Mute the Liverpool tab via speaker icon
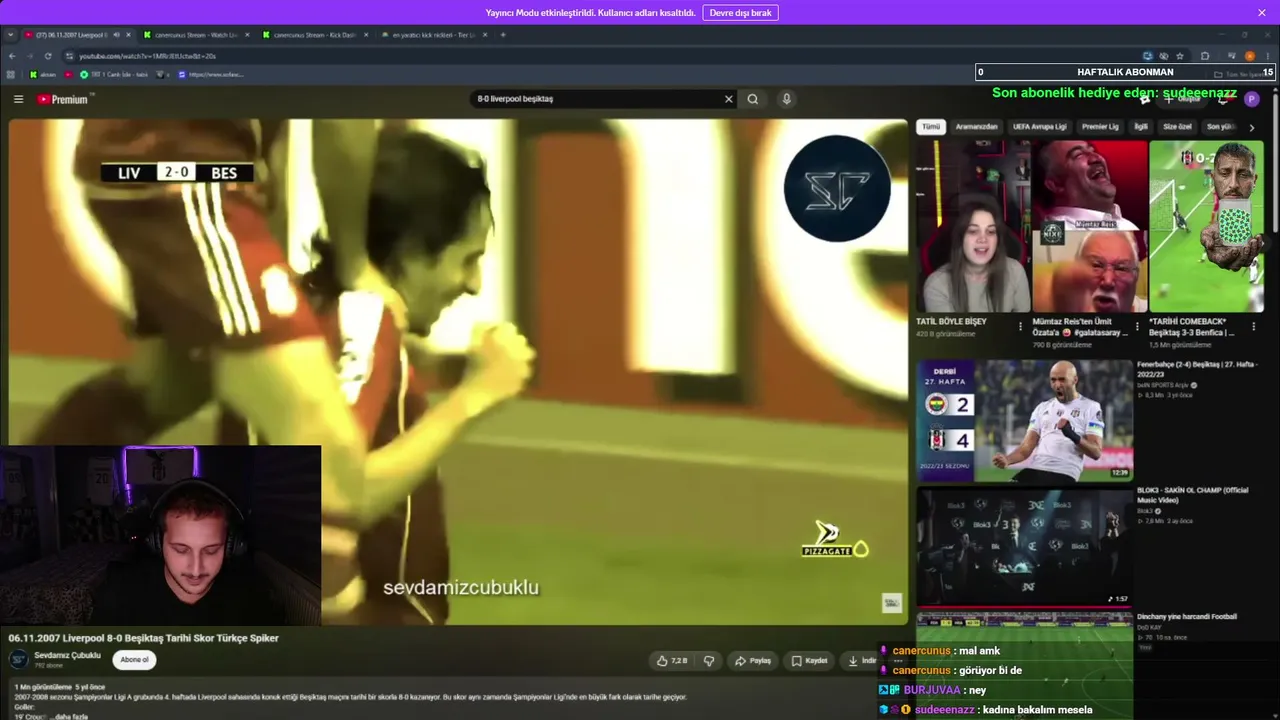This screenshot has height=720, width=1280. 116,35
